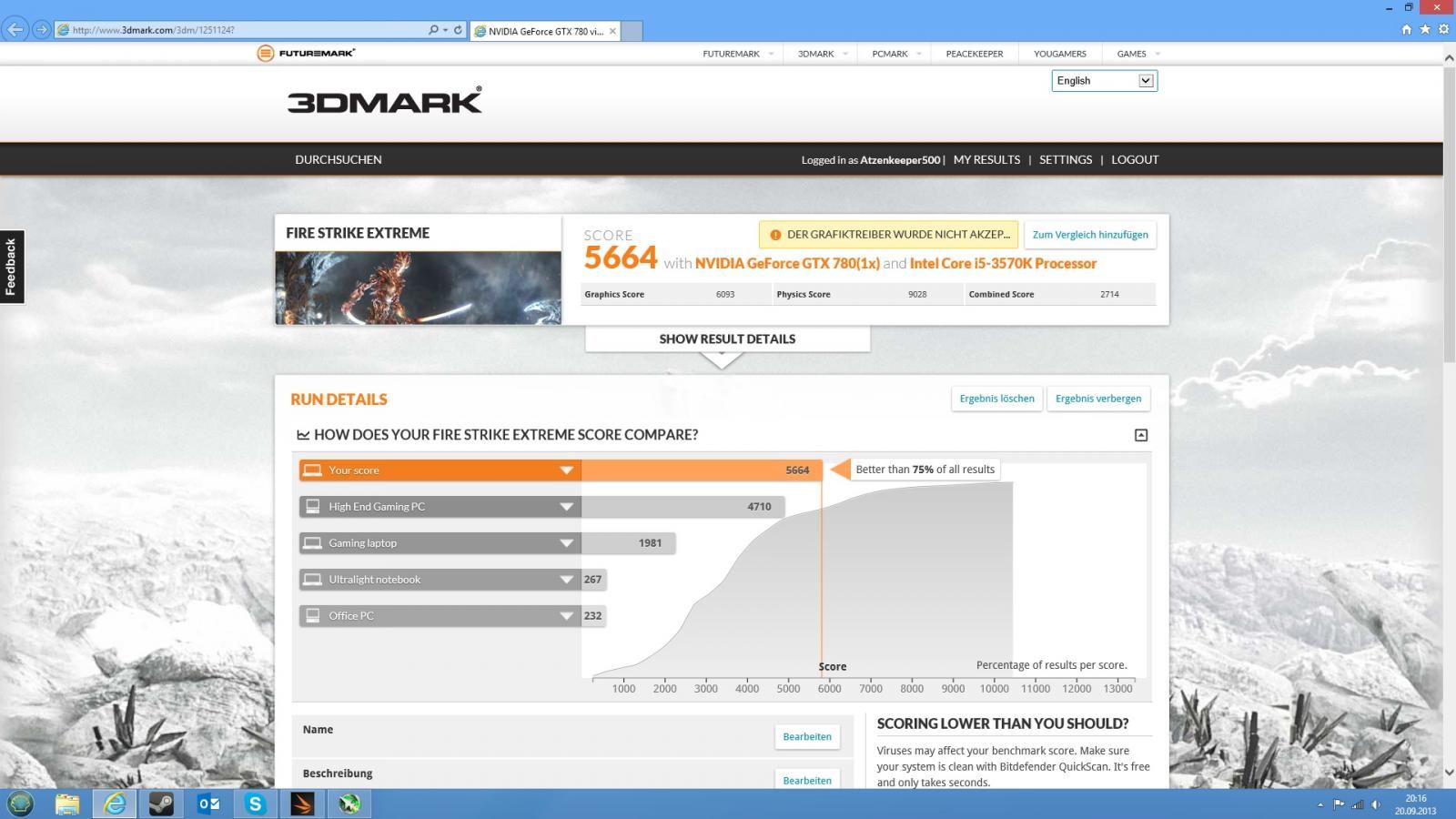Screen dimensions: 1456x819
Task: Click the browser Back arrow button
Action: (15, 30)
